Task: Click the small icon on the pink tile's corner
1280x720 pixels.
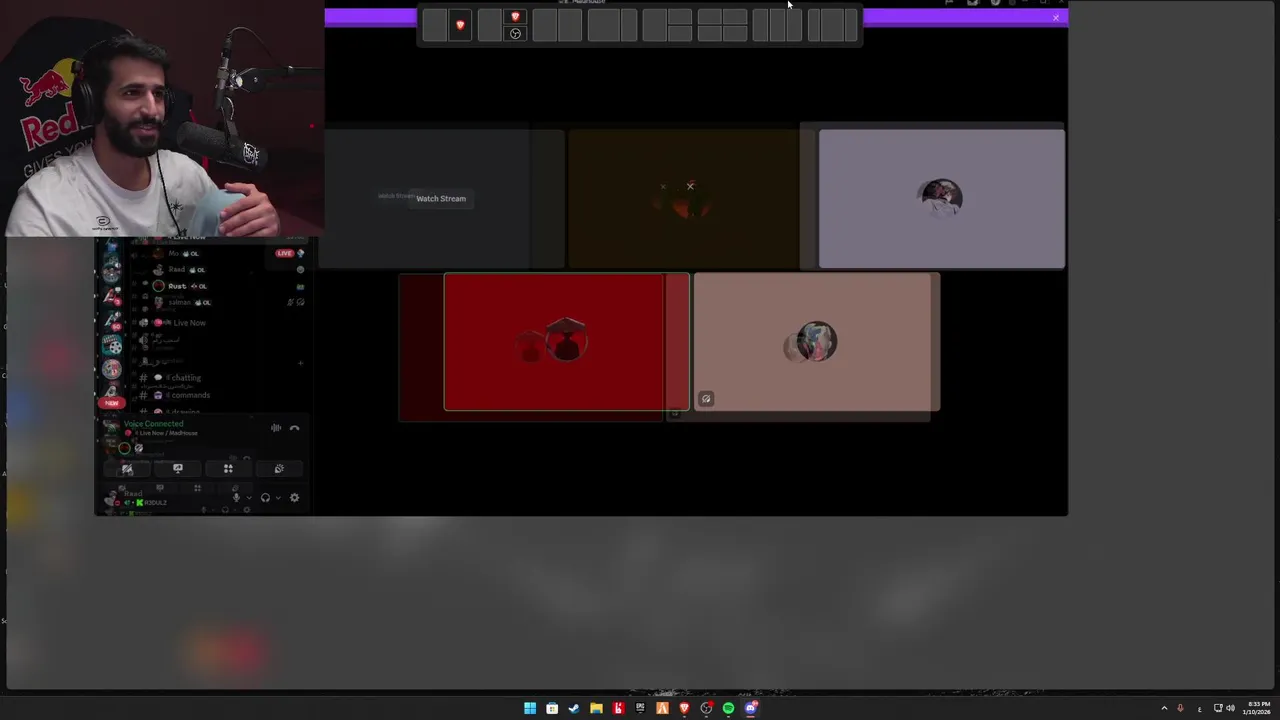Action: [x=706, y=399]
